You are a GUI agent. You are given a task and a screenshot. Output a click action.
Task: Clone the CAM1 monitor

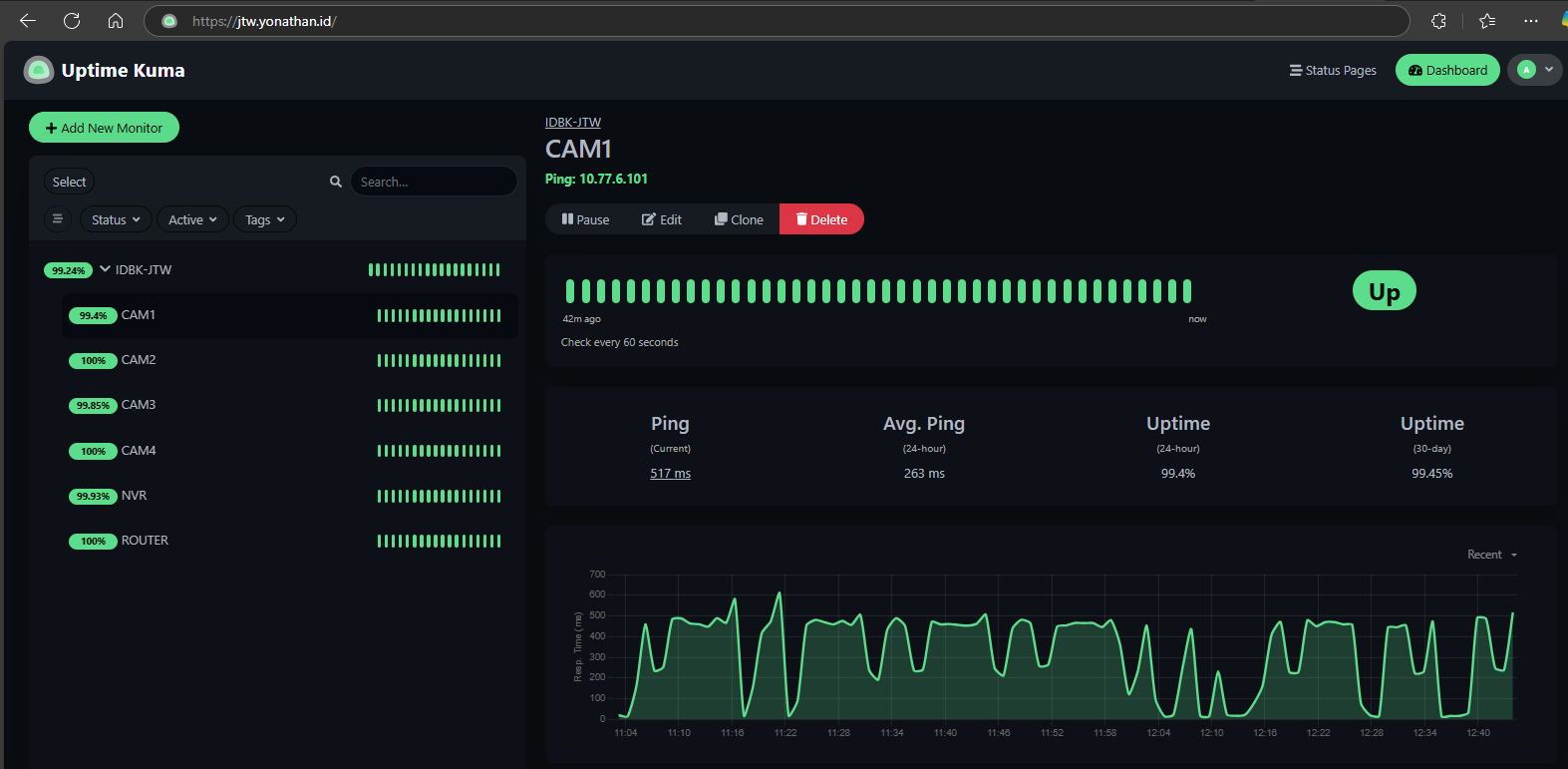point(739,219)
